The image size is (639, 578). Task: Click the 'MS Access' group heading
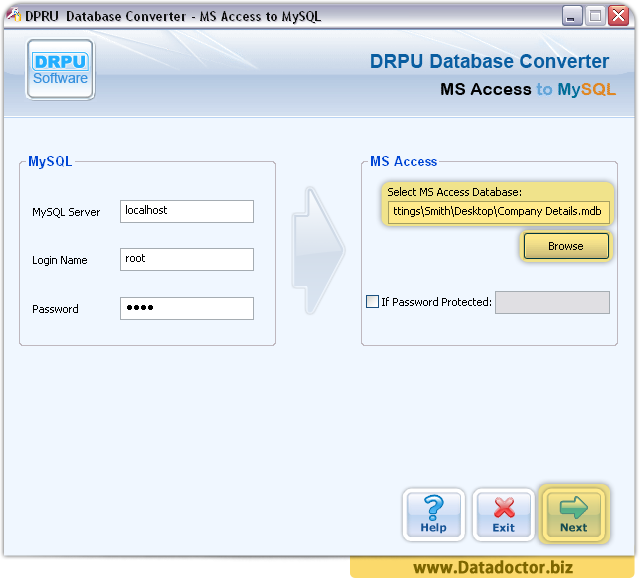403,161
